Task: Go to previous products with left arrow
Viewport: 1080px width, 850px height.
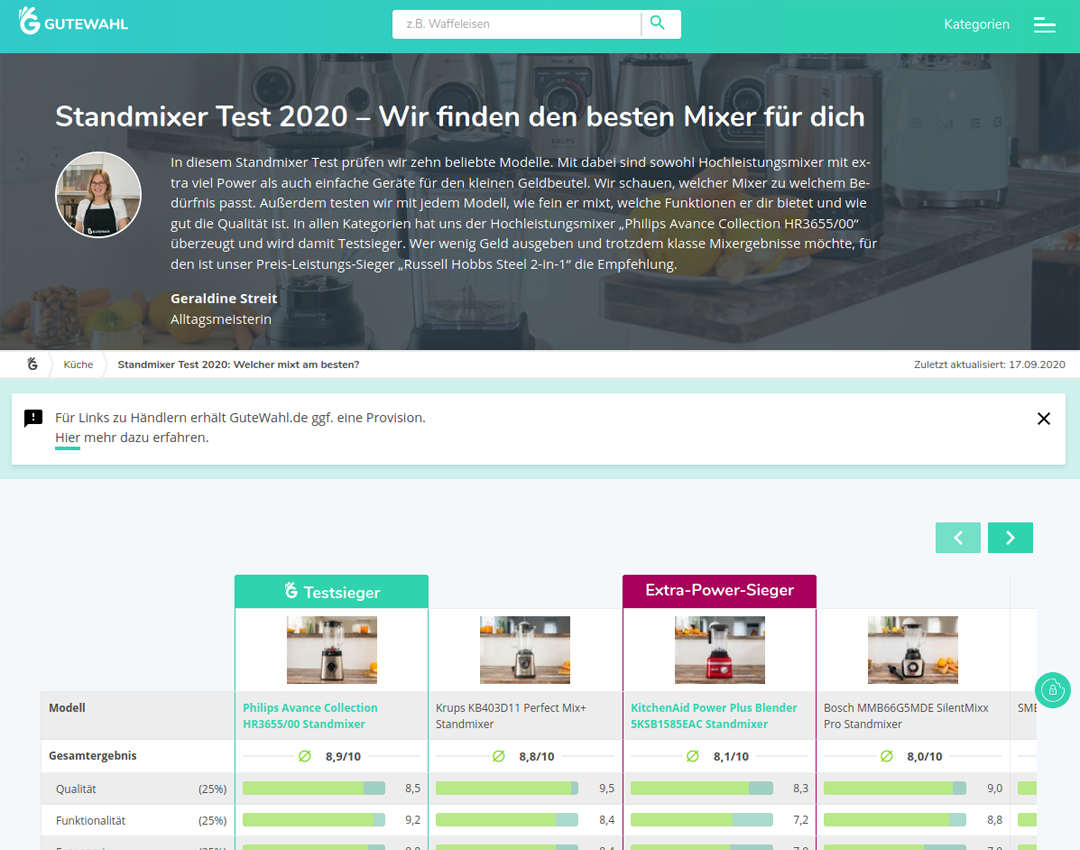Action: 957,537
